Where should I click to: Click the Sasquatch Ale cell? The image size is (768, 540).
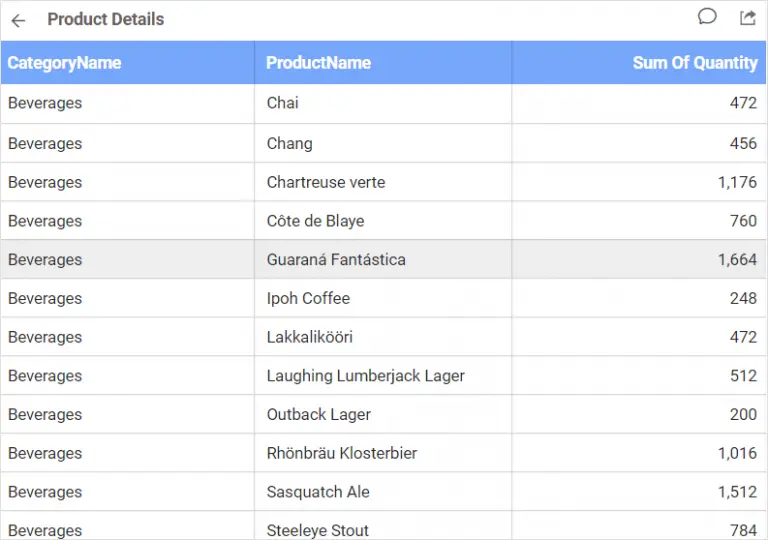click(x=318, y=492)
